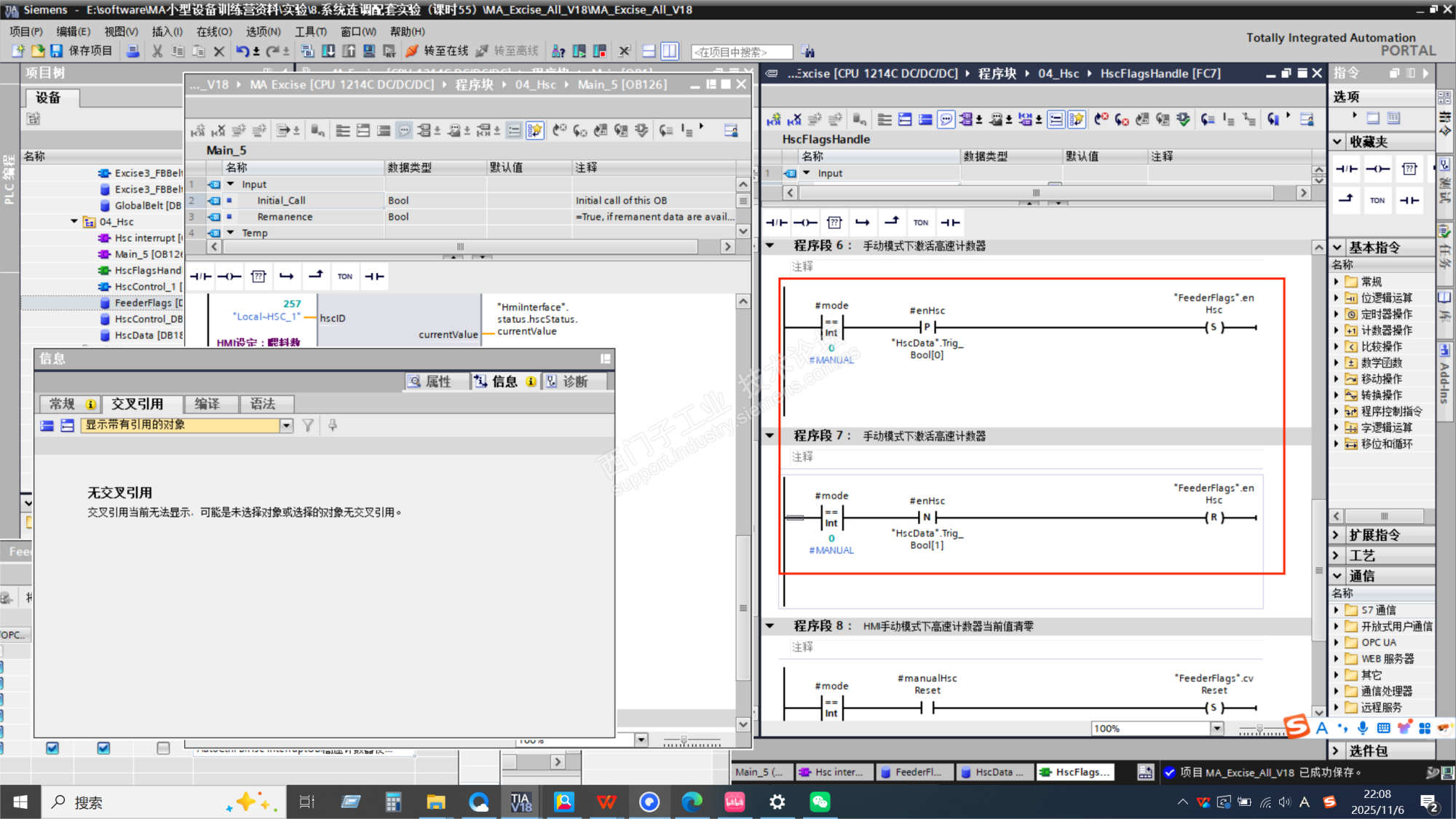Expand the 位逻辑运算 instruction folder

click(x=1337, y=298)
